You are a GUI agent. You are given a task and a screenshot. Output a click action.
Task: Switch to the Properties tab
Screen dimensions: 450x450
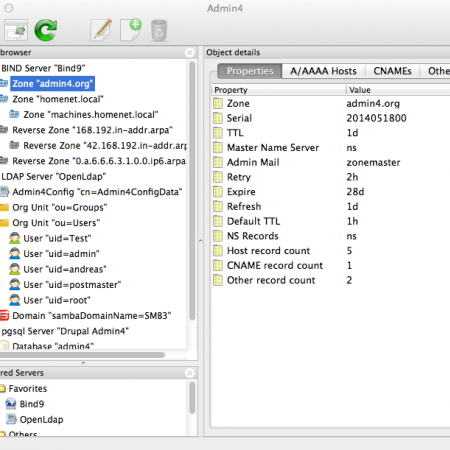pyautogui.click(x=250, y=71)
